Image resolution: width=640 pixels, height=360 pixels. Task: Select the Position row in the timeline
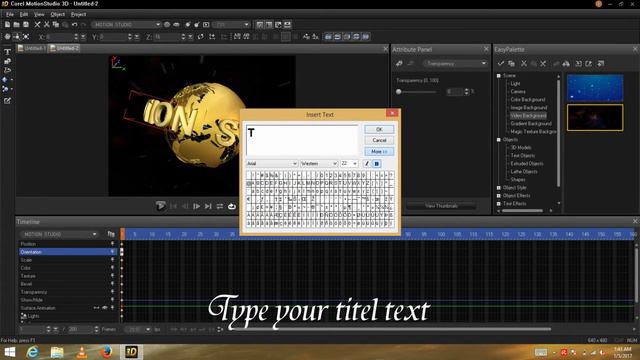click(x=68, y=244)
